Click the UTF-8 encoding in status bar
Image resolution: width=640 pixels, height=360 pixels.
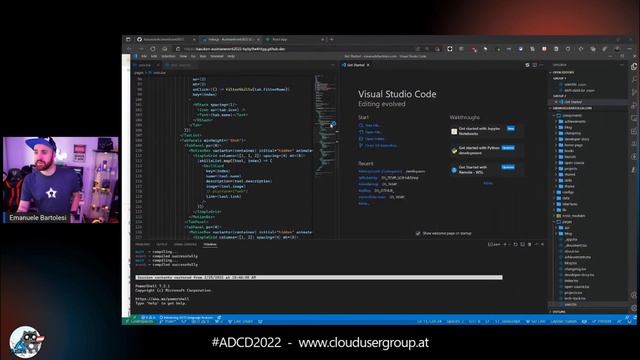[x=475, y=322]
